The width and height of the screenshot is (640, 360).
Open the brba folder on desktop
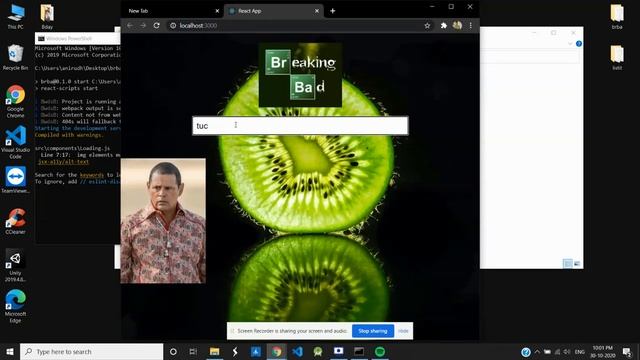click(617, 17)
